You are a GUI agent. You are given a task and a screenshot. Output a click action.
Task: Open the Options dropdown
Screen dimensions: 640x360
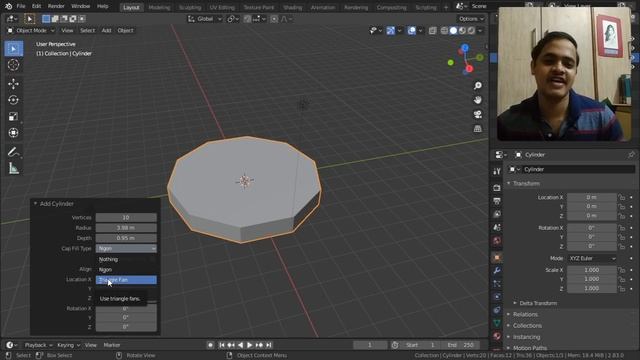tap(471, 19)
